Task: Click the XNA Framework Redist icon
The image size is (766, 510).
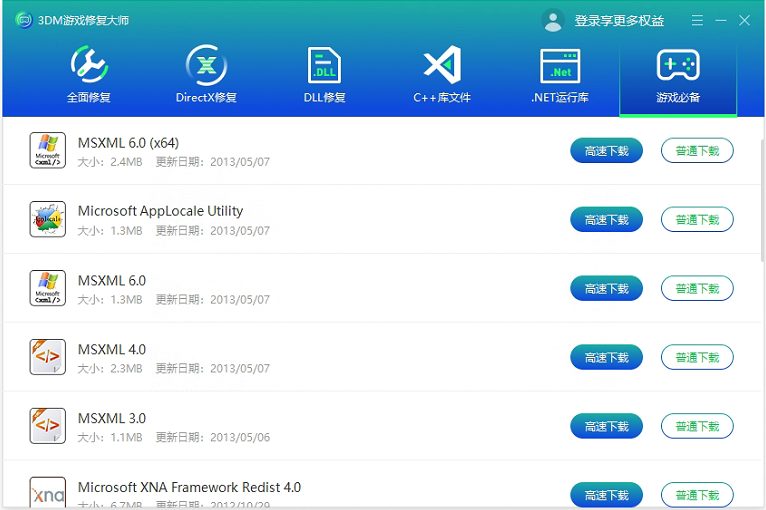Action: click(47, 492)
